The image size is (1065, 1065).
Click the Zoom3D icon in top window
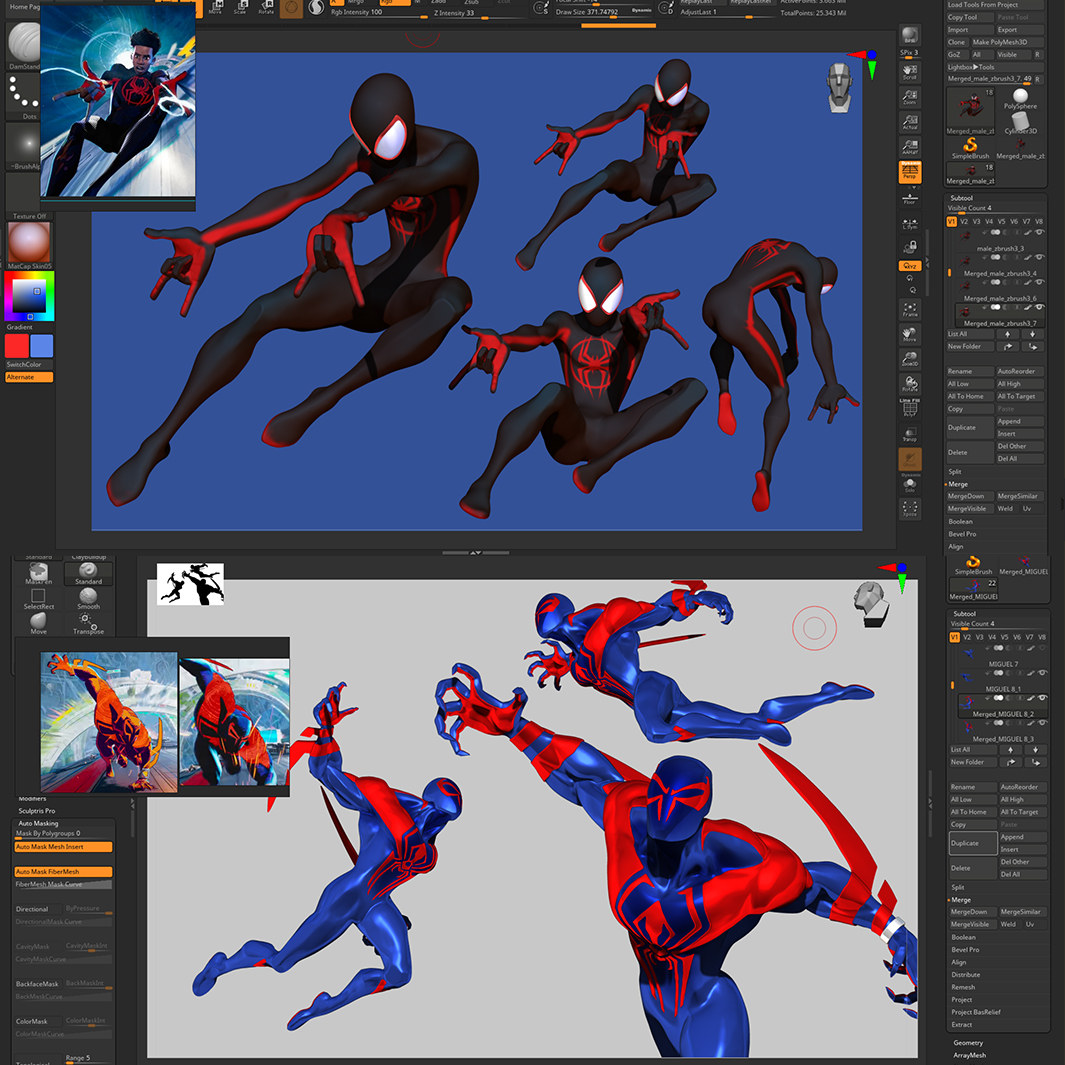(x=909, y=359)
